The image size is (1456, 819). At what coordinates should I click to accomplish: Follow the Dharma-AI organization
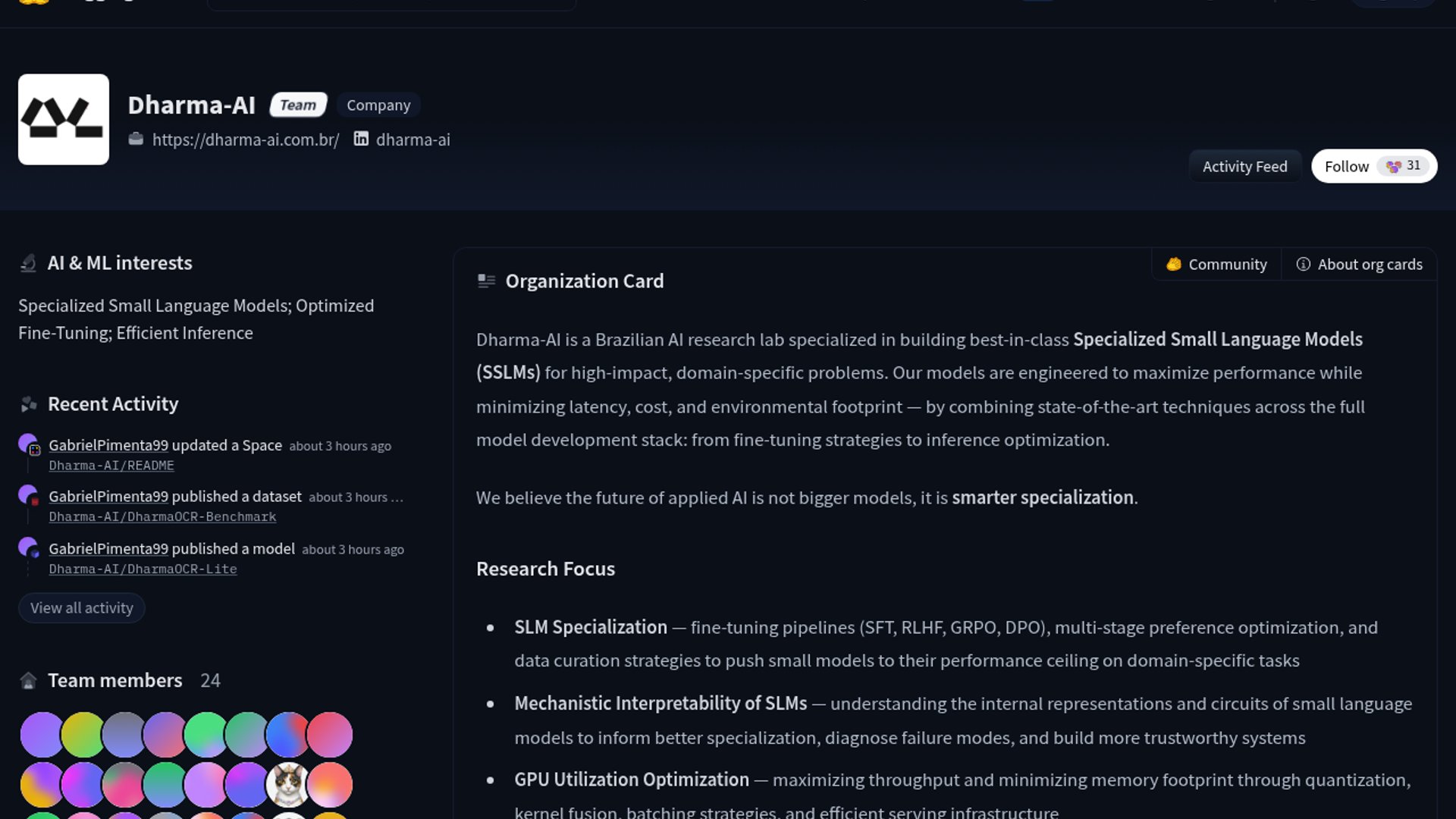(1346, 166)
